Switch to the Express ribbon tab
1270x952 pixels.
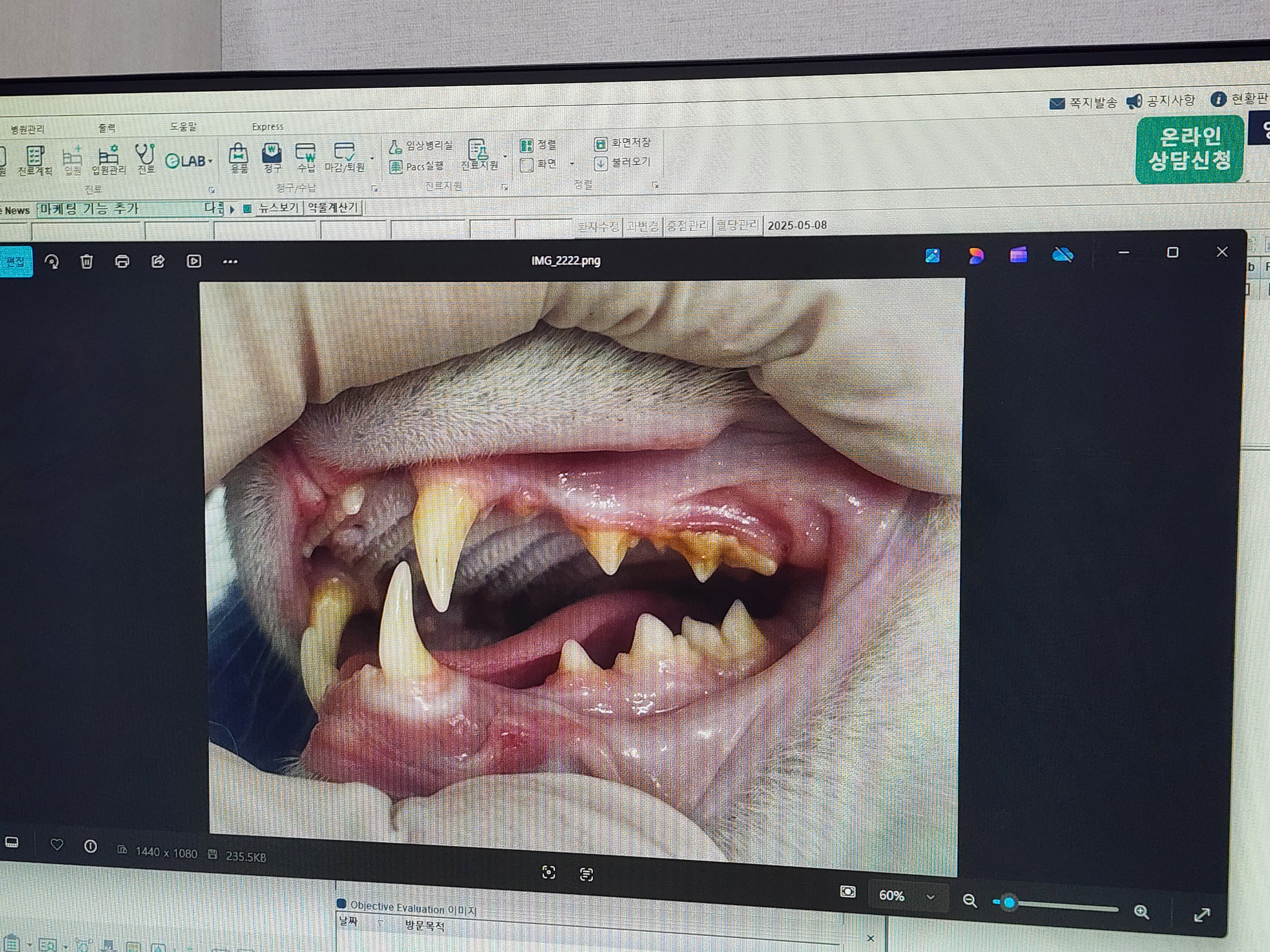(x=268, y=127)
